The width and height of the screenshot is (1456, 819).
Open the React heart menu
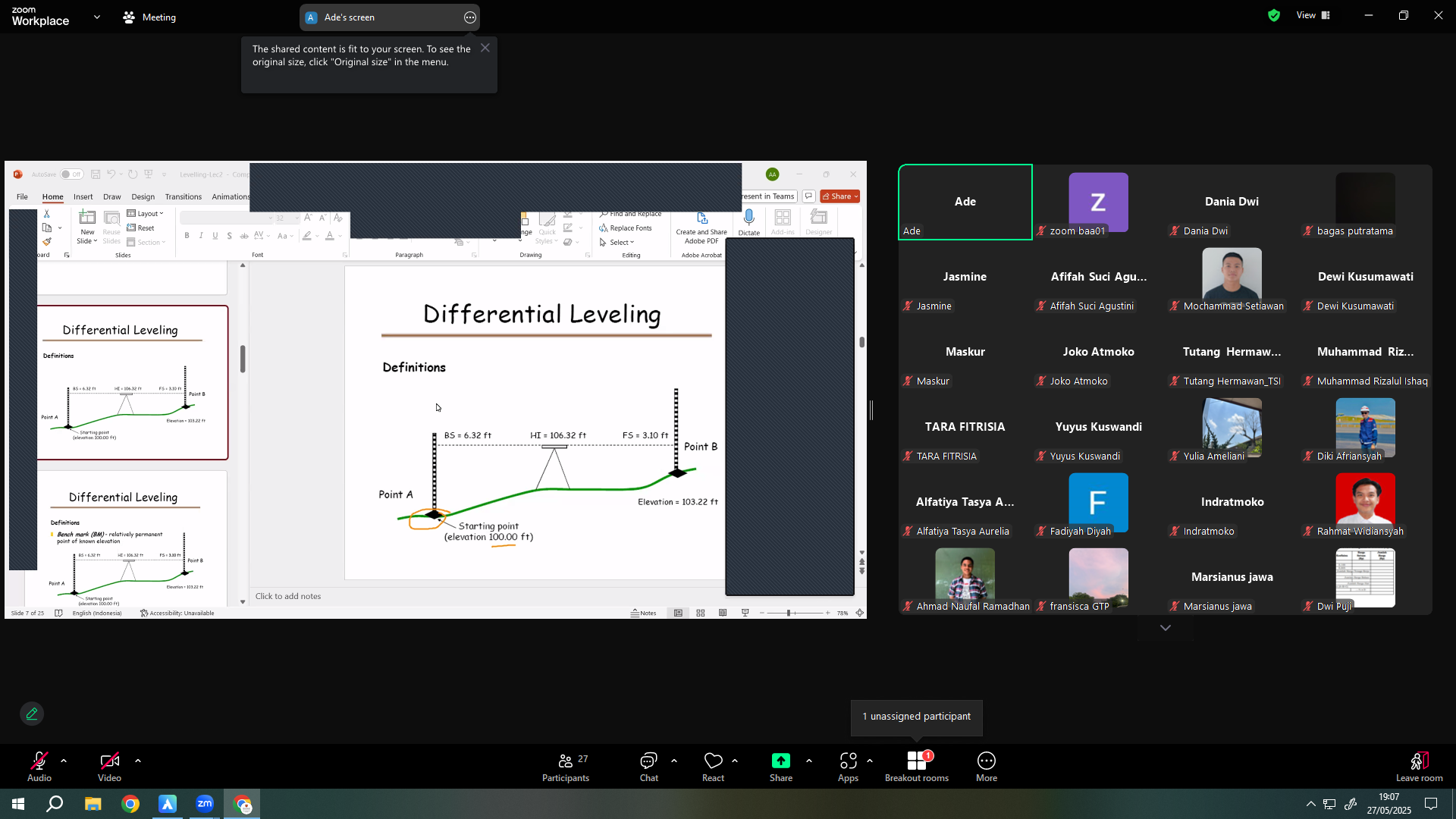tap(713, 767)
